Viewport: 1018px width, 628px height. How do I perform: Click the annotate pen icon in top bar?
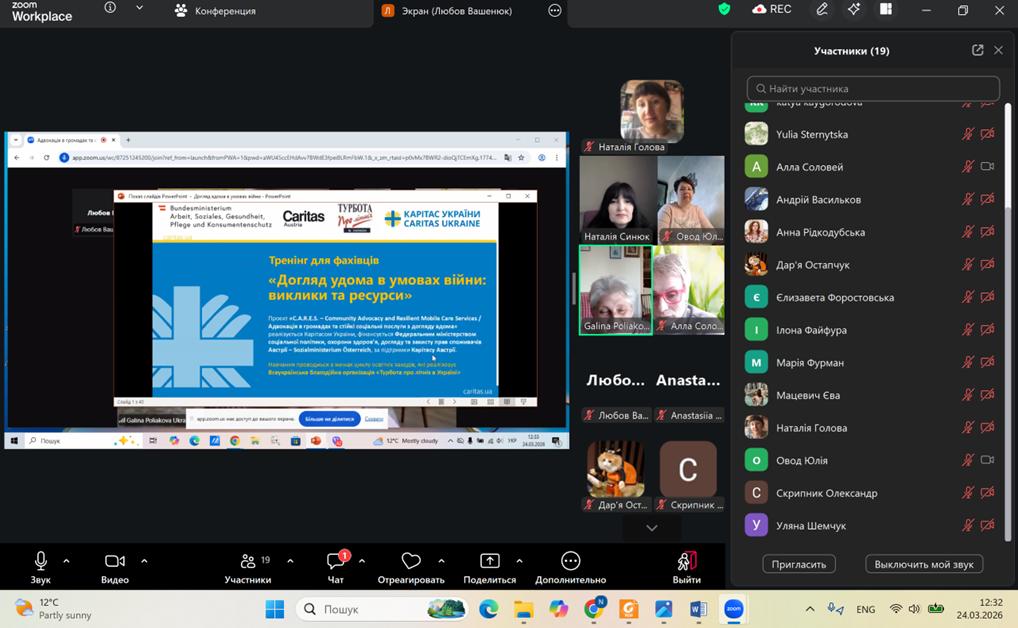click(x=821, y=10)
